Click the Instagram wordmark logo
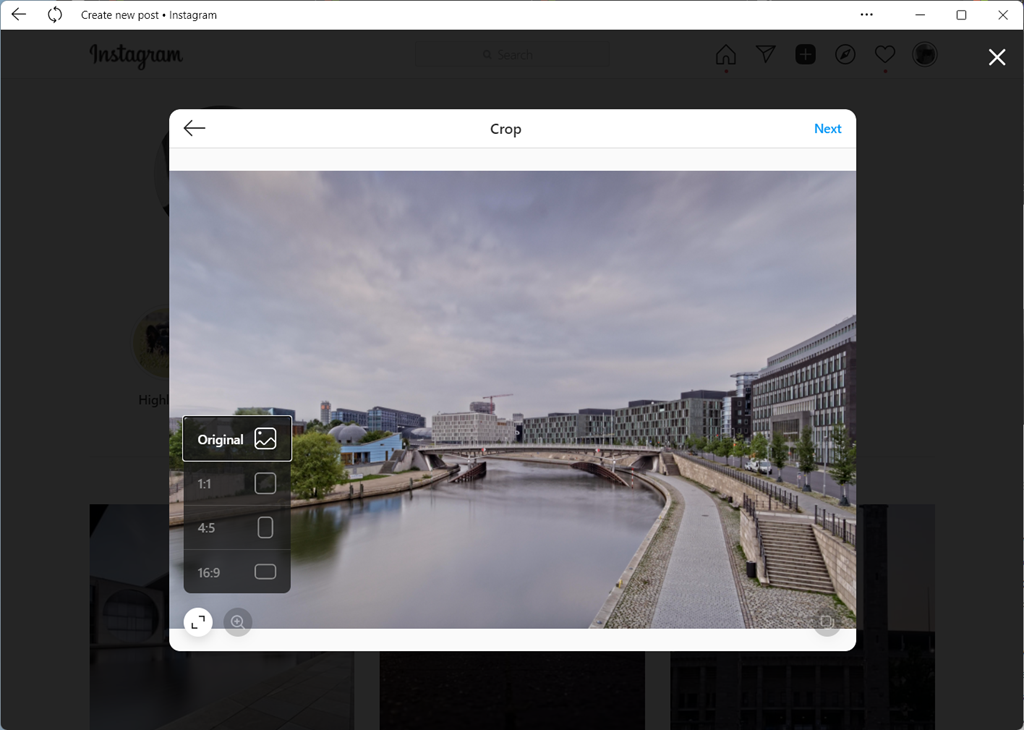 click(136, 56)
